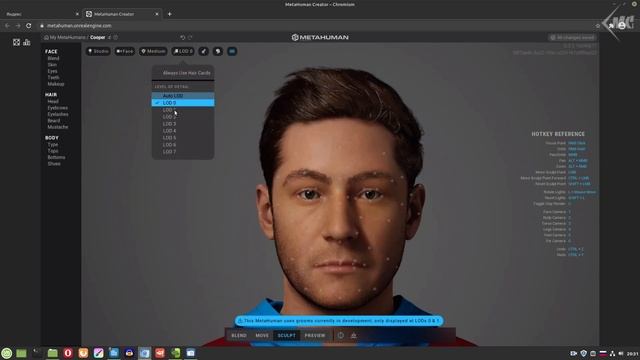Switch to SCULPT mode tab
640x360 pixels.
[287, 336]
